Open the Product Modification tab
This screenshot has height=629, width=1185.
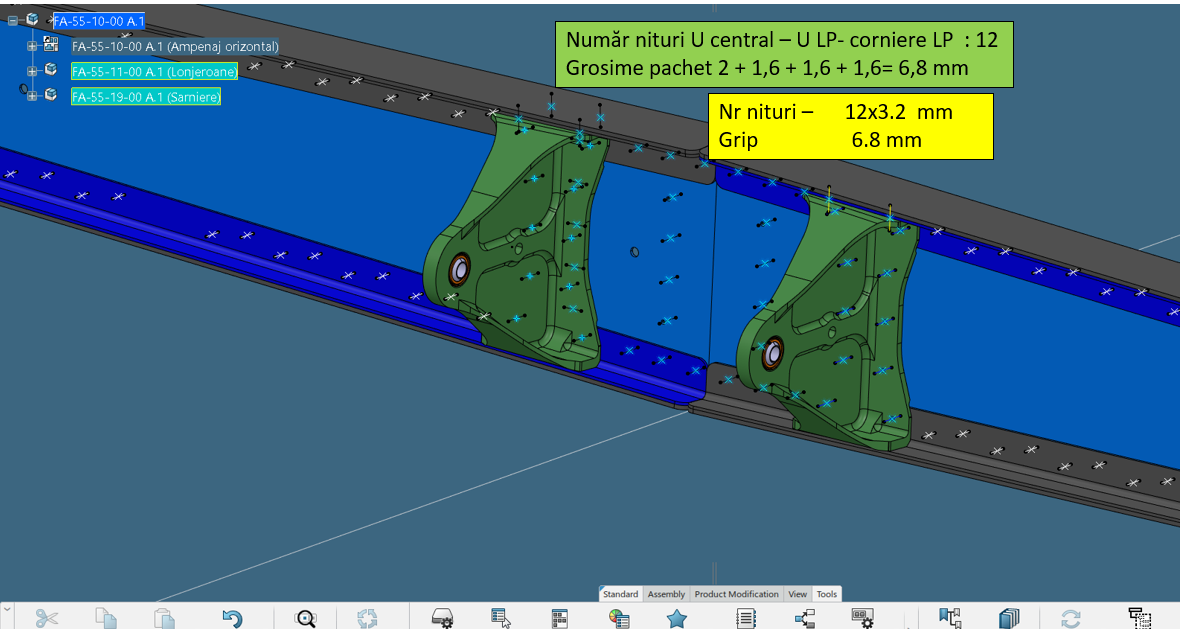tap(736, 594)
